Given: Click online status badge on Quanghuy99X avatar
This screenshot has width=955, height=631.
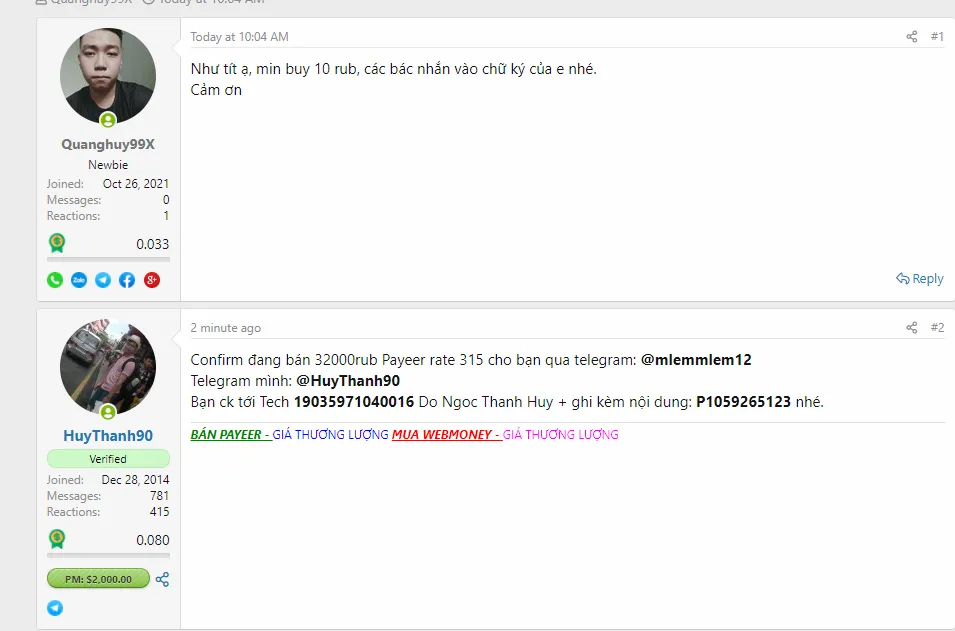Looking at the screenshot, I should tap(108, 120).
